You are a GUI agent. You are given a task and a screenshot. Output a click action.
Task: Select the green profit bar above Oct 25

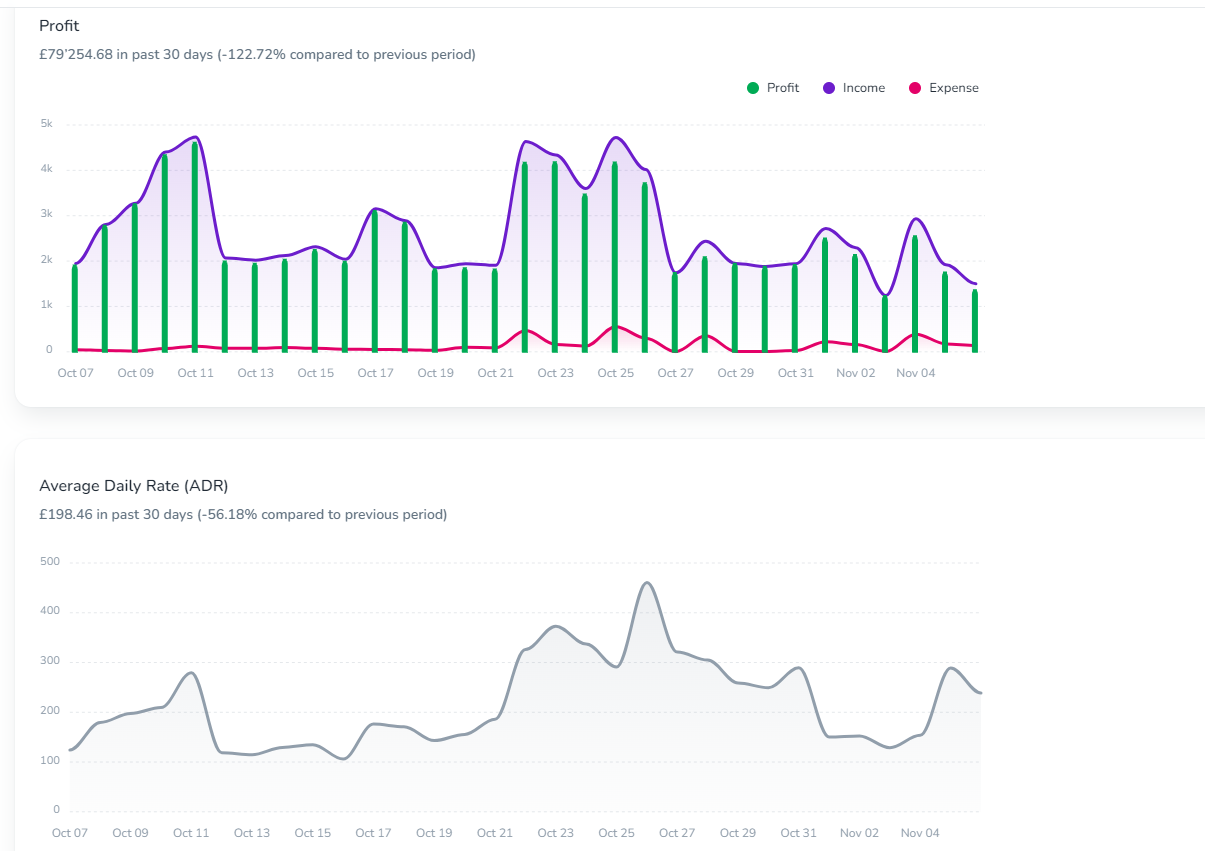click(615, 260)
